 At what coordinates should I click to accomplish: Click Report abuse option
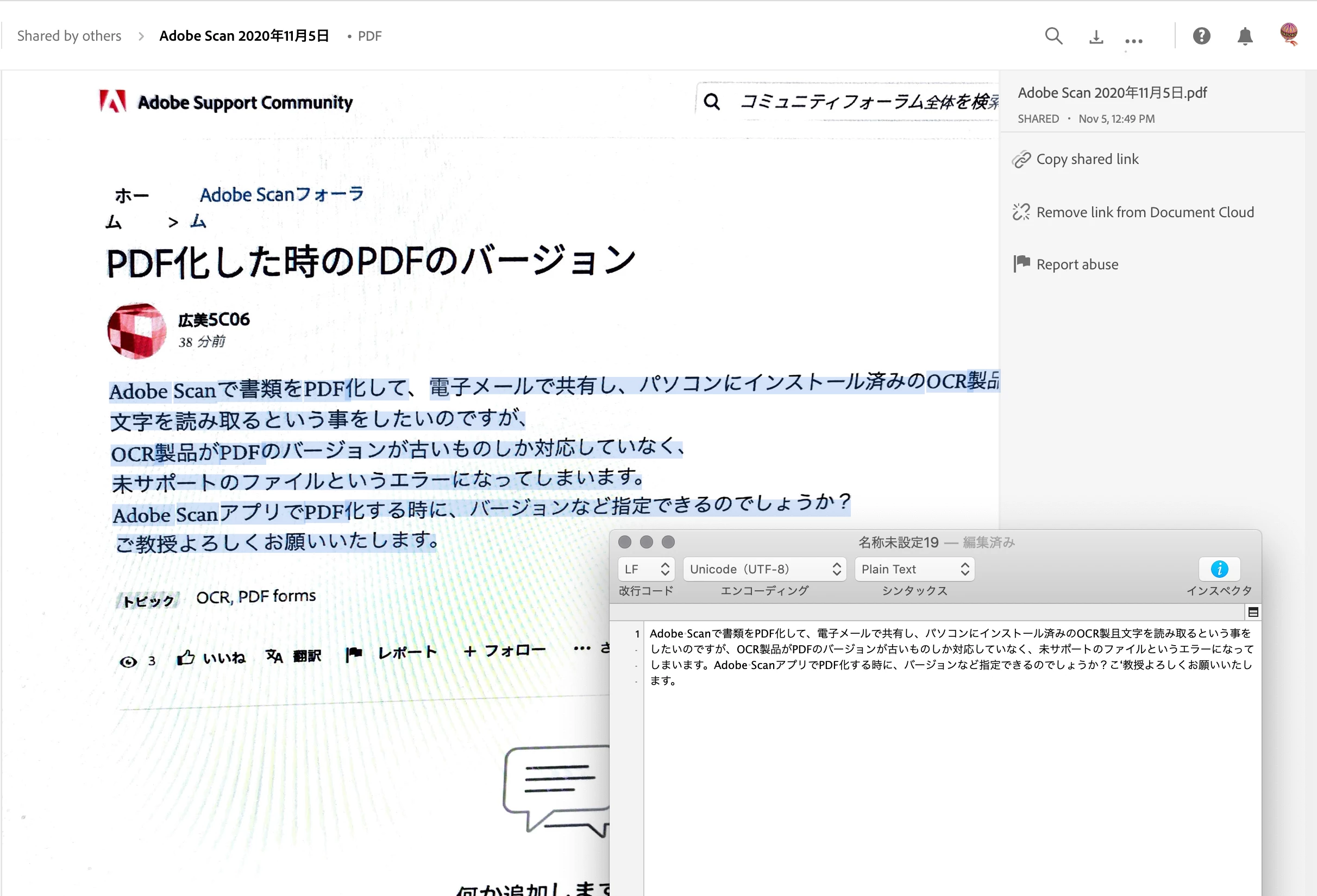[1076, 264]
